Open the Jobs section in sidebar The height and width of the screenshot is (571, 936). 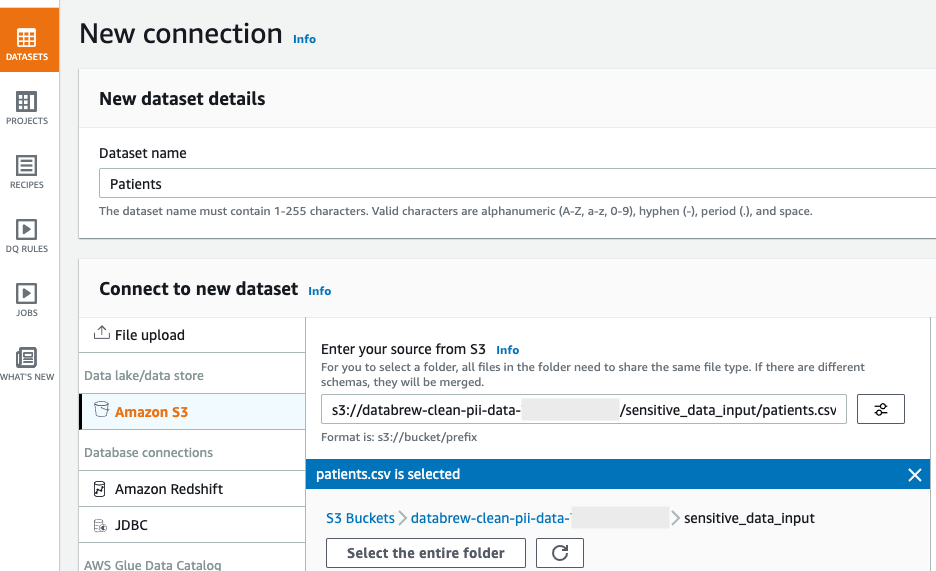click(x=27, y=300)
